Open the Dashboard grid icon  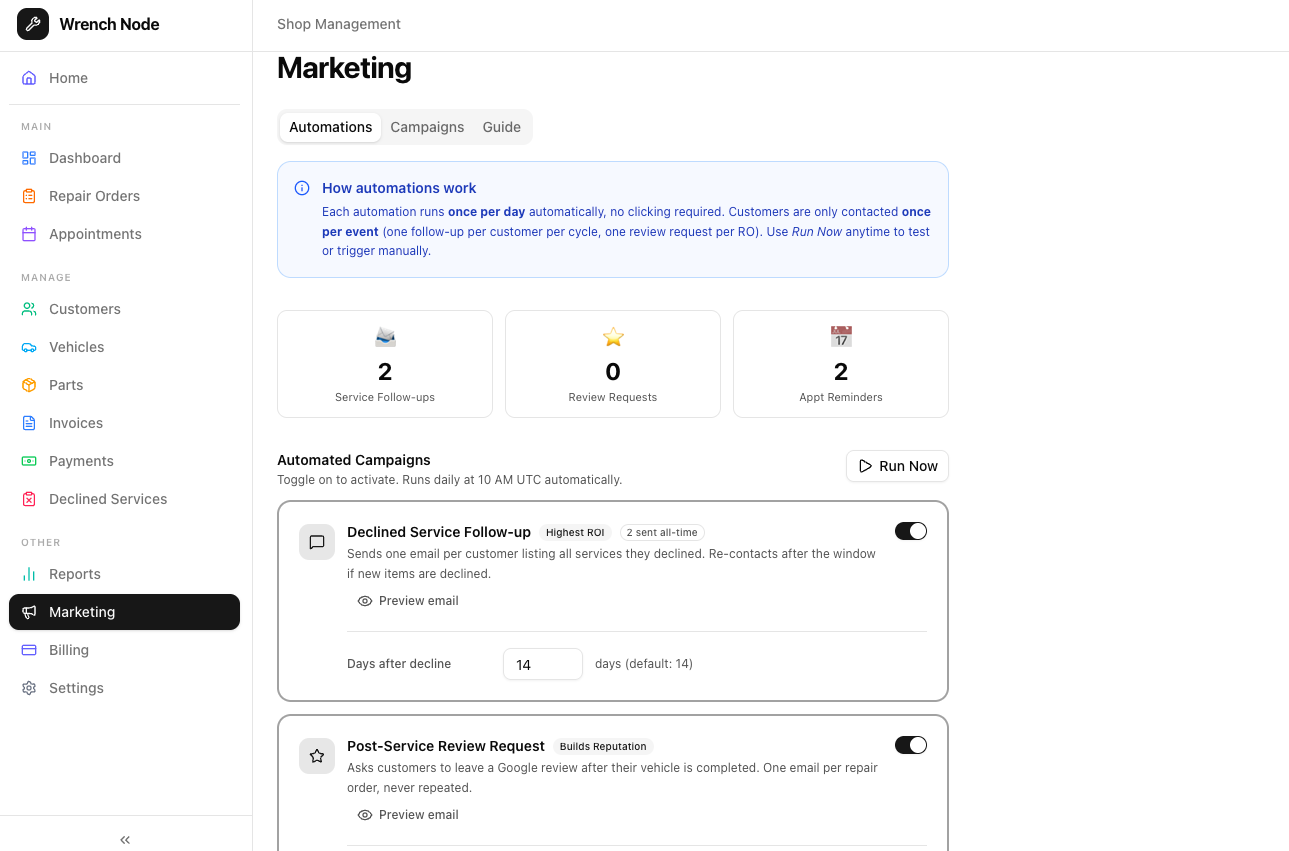(x=29, y=158)
